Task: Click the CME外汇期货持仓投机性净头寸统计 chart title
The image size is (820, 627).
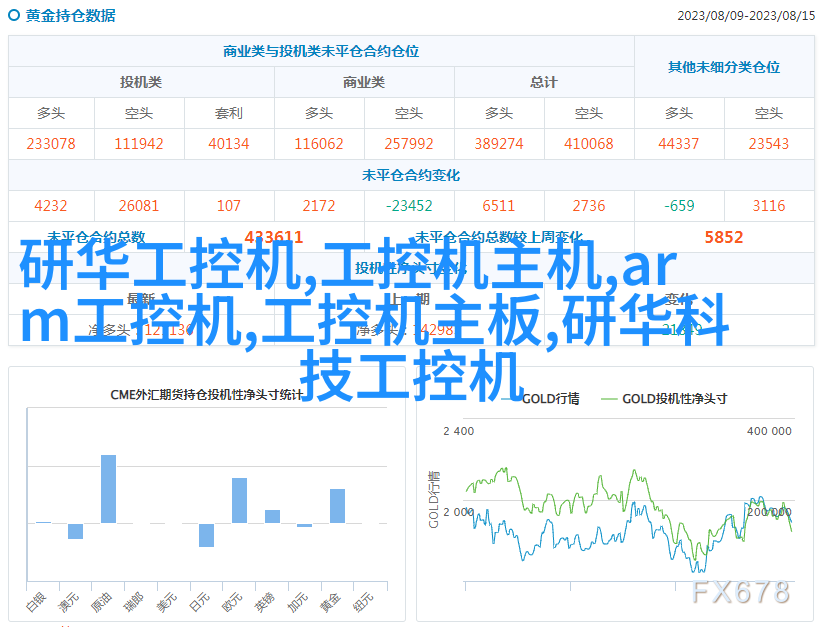Action: tap(207, 395)
